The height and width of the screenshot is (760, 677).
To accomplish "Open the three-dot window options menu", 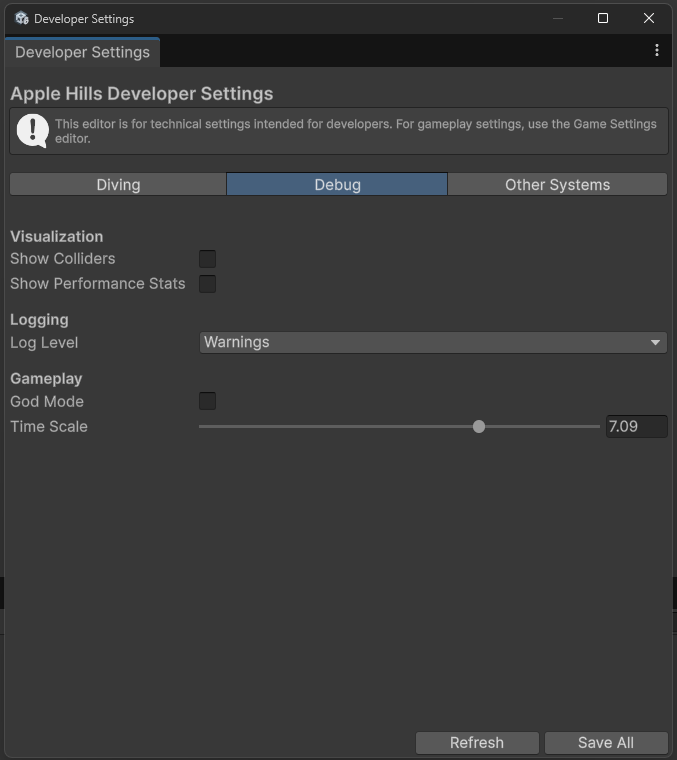I will click(656, 50).
